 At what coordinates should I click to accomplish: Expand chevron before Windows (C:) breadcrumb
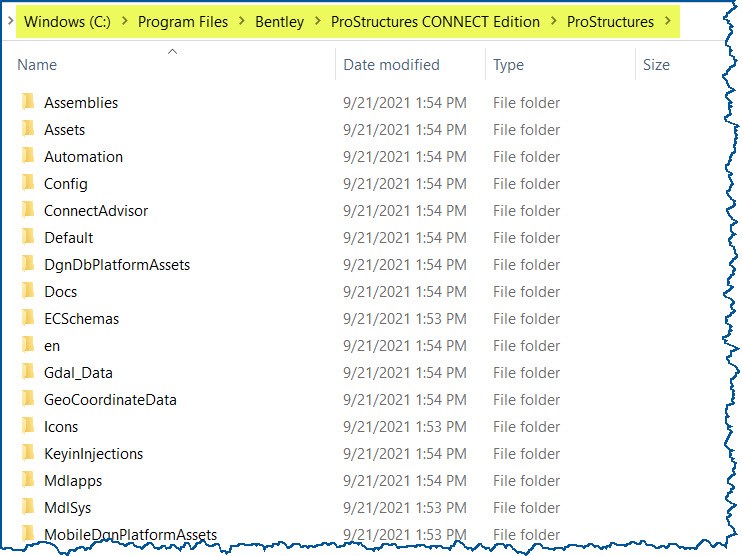[x=10, y=21]
